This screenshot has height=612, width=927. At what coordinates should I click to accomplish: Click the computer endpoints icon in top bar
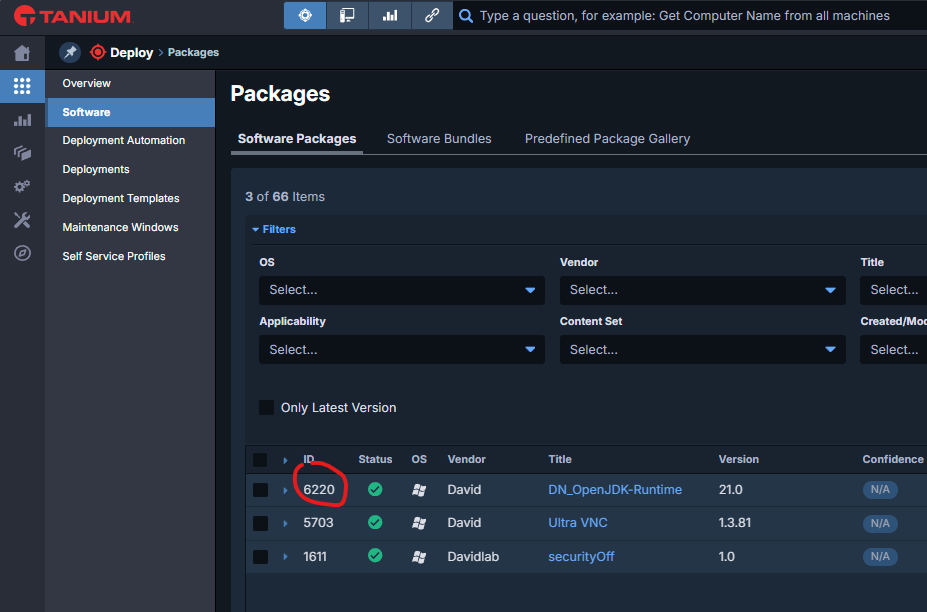pos(347,16)
